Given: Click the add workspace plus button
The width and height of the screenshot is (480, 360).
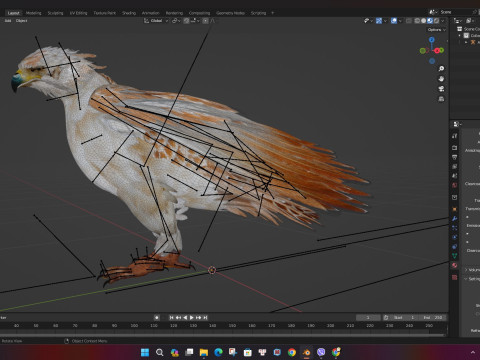Looking at the screenshot, I should (272, 13).
